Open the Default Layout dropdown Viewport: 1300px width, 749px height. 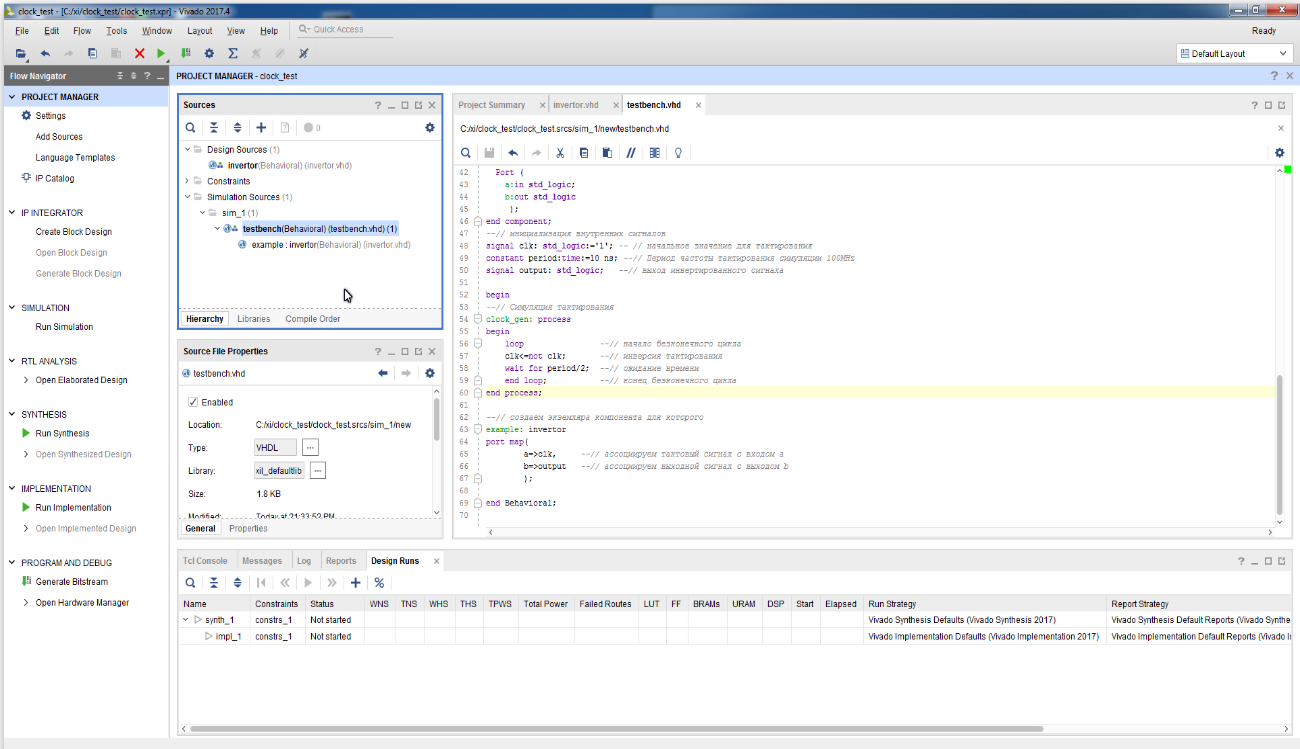(1233, 54)
